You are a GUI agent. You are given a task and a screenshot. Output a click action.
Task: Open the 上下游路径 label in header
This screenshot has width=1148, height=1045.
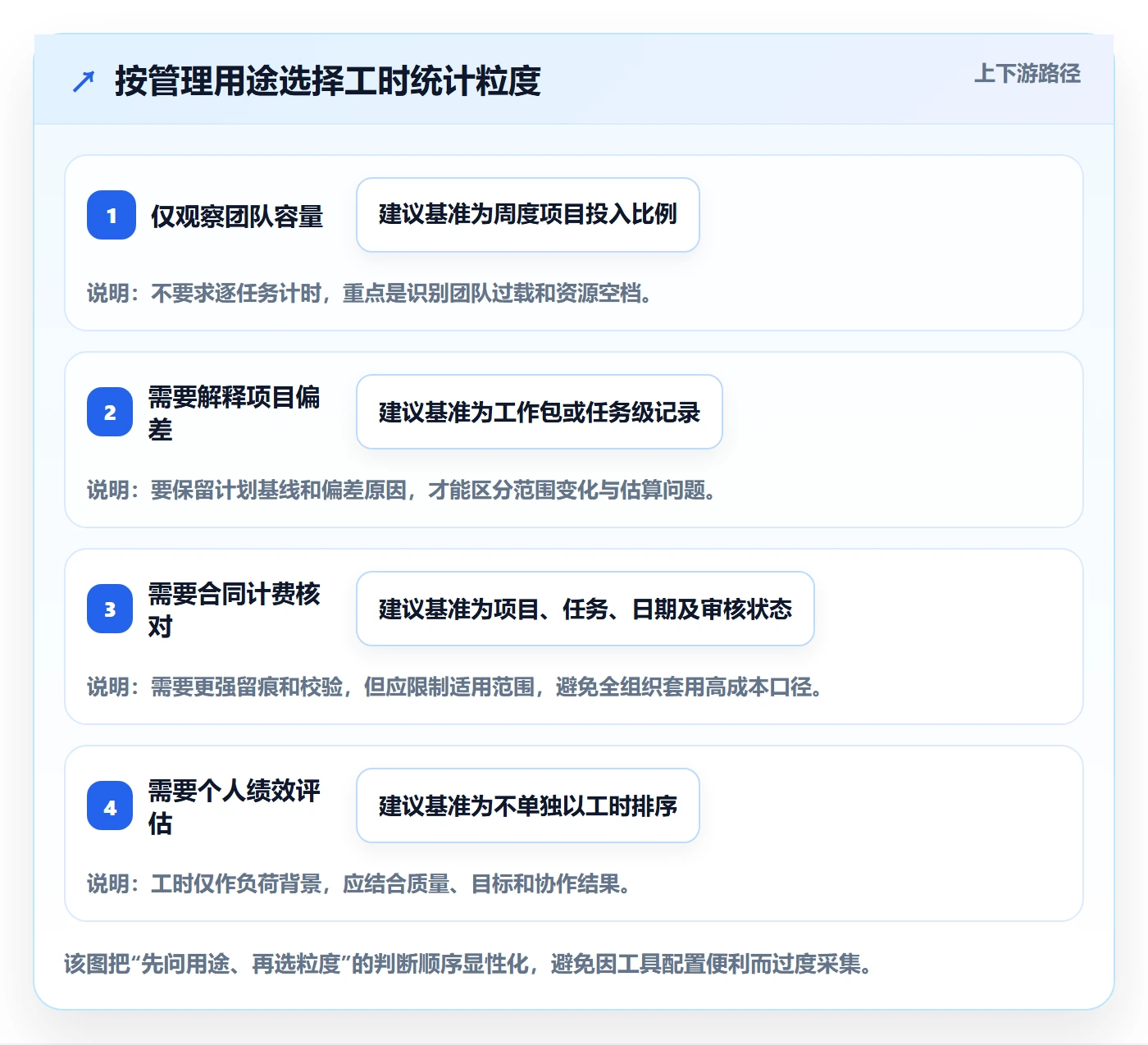coord(1027,73)
